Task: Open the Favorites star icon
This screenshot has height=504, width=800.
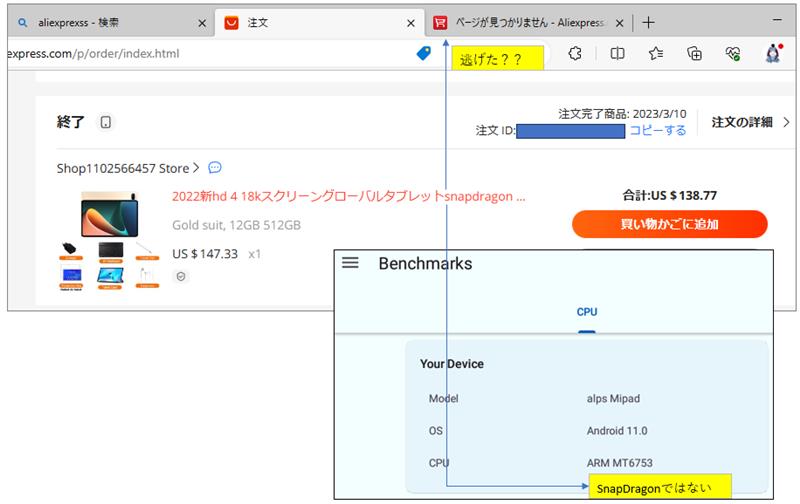Action: pyautogui.click(x=656, y=53)
